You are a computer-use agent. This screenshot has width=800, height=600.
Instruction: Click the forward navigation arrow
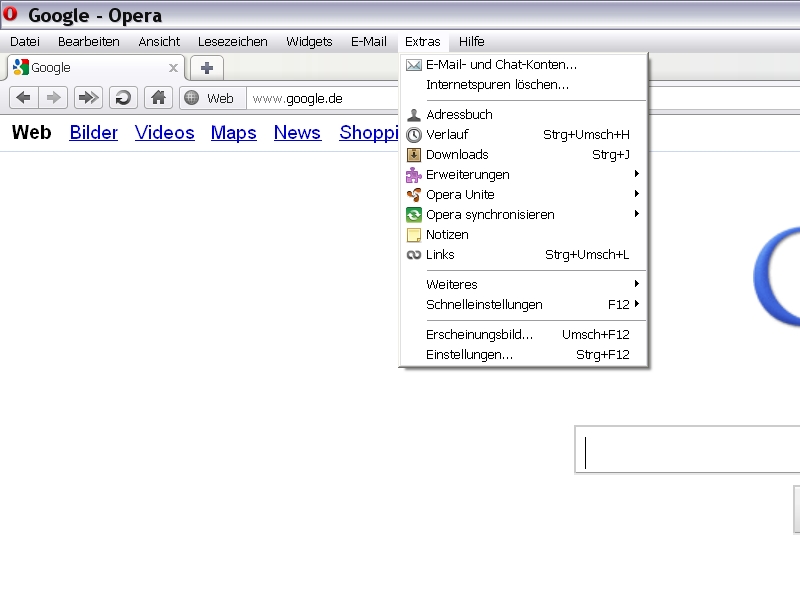[x=53, y=97]
